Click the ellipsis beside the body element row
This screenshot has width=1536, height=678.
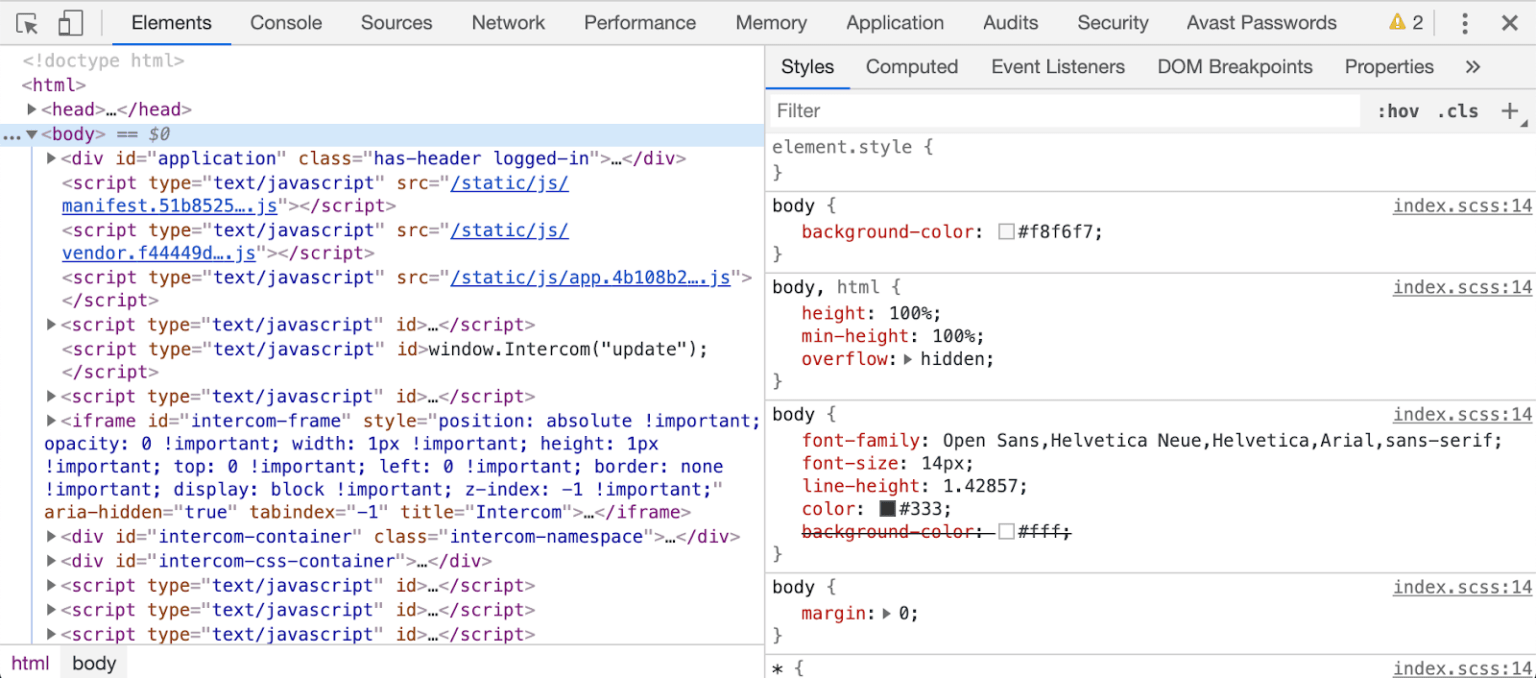coord(12,135)
